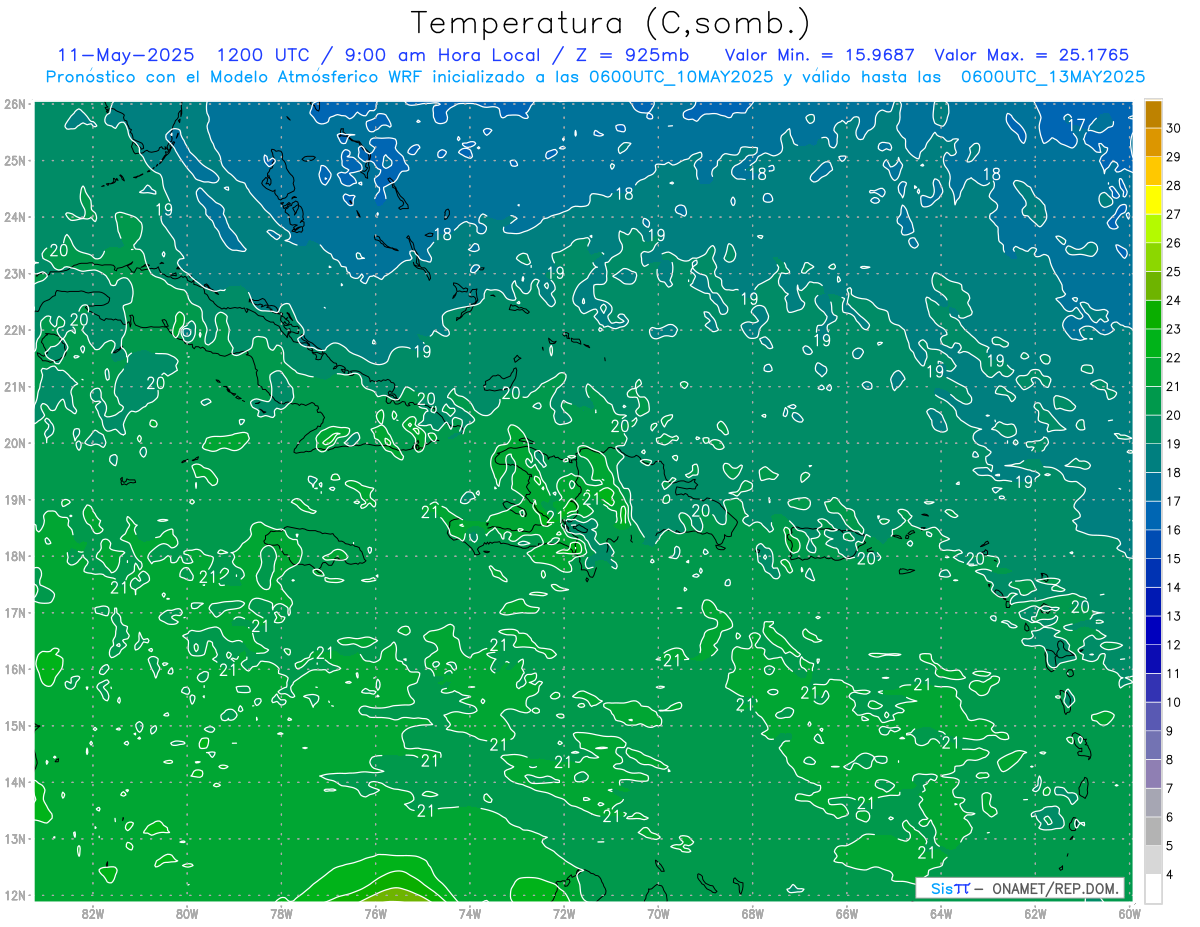Click the "Temperatura (C,somb.)" title

611,24
